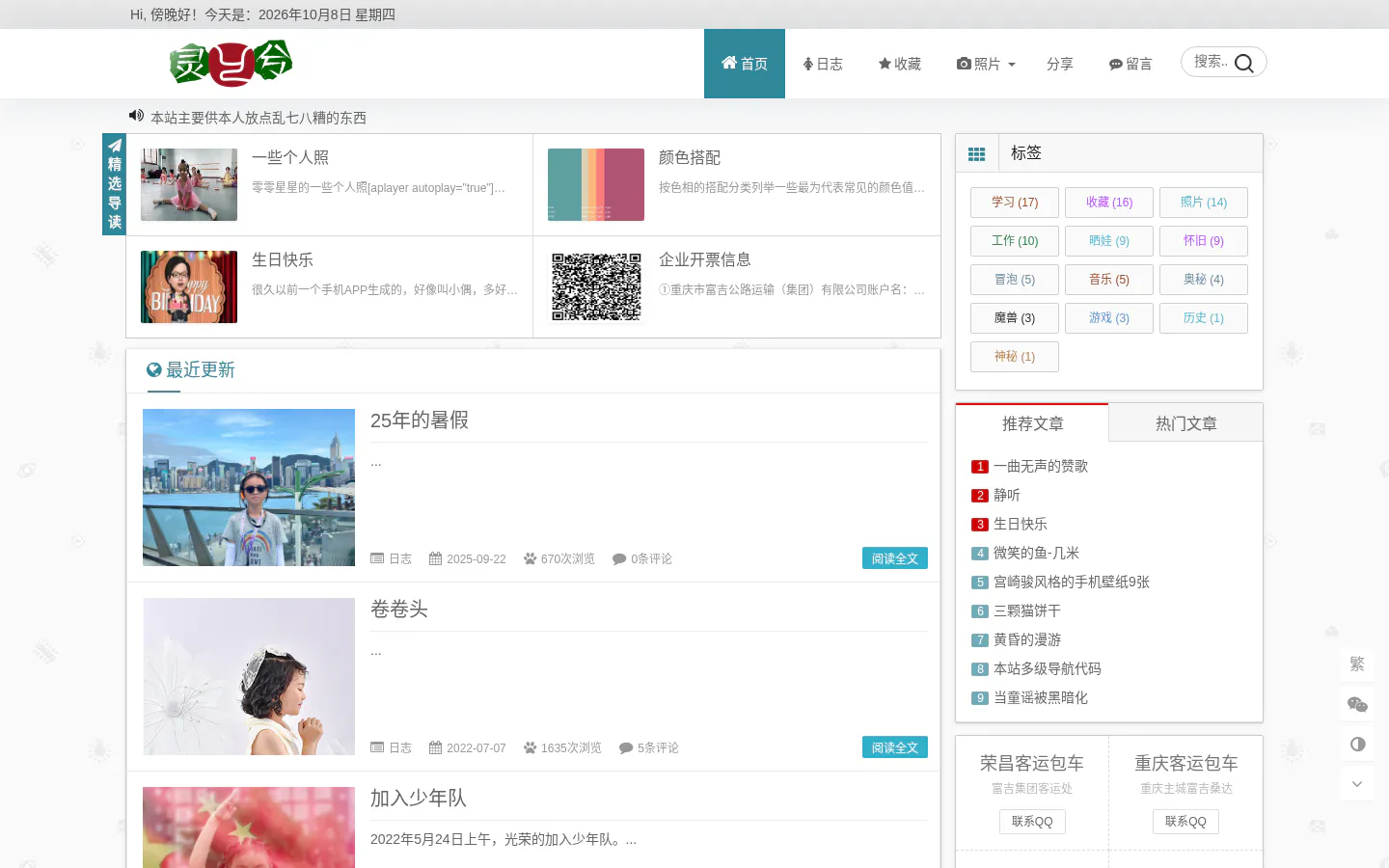This screenshot has height=868, width=1389.
Task: Open the 留言 message board link
Action: tap(1130, 64)
